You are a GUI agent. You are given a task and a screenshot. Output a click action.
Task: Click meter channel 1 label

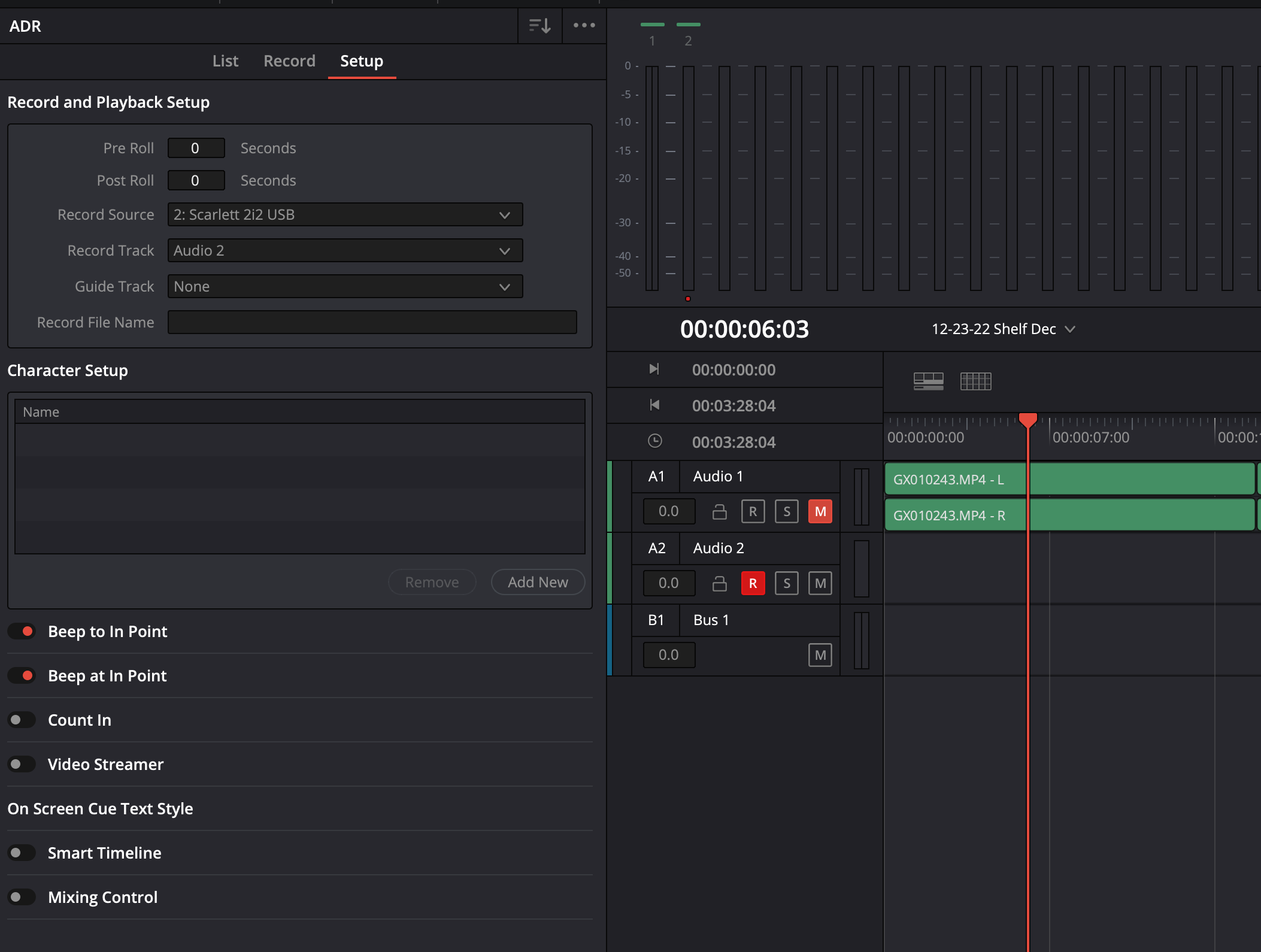[x=652, y=41]
